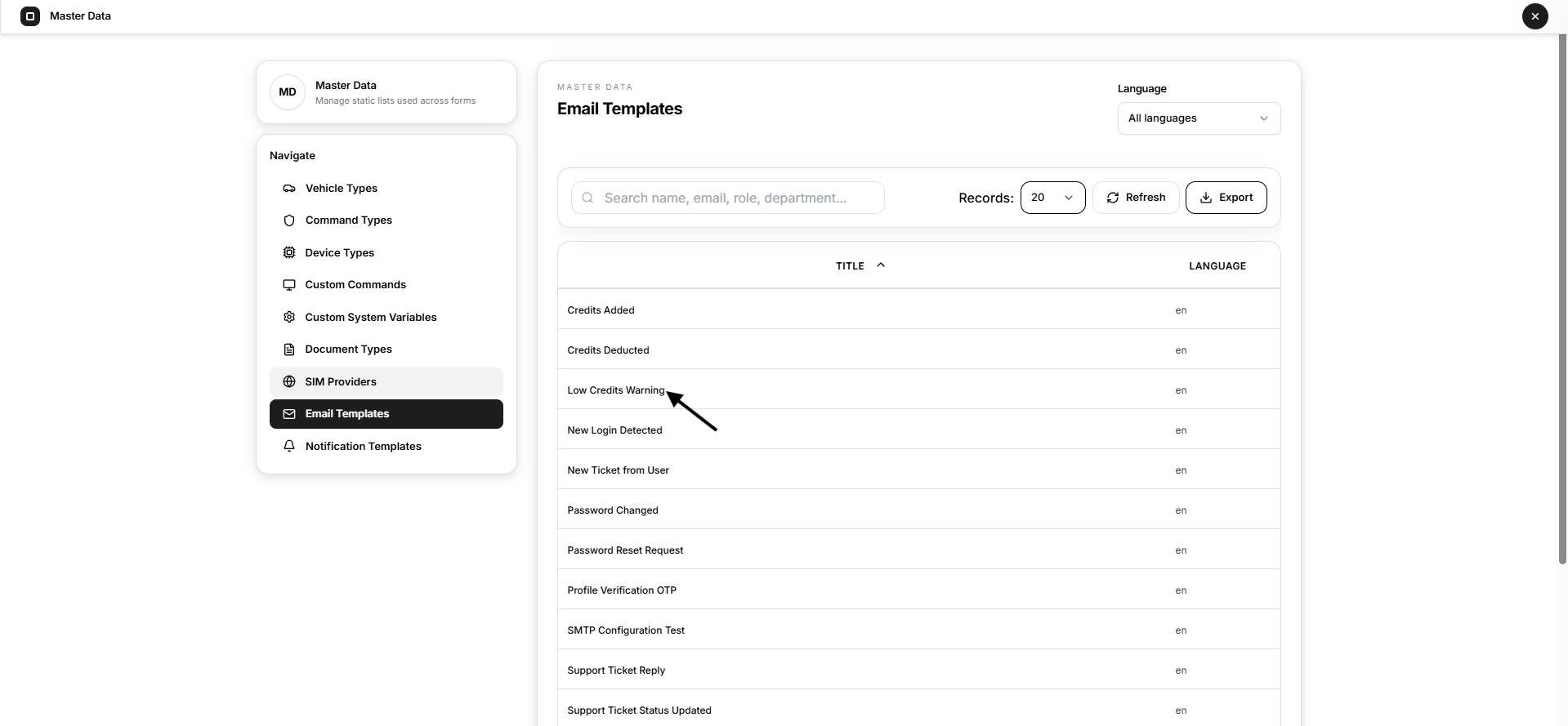Click the magnifier icon in search box
Image resolution: width=1568 pixels, height=726 pixels.
587,198
